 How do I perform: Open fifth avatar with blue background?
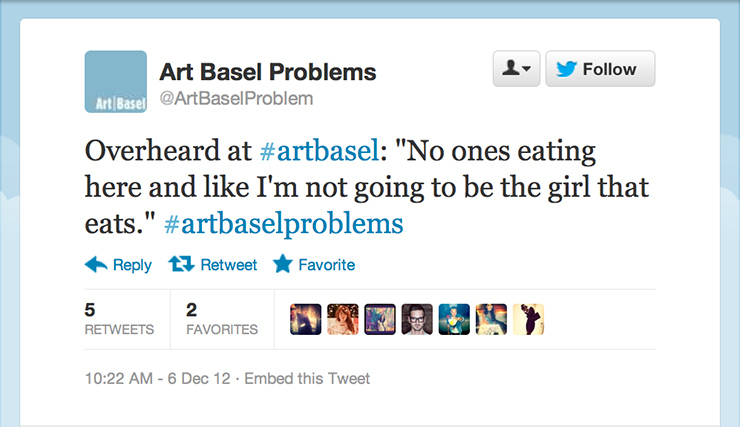click(x=454, y=319)
